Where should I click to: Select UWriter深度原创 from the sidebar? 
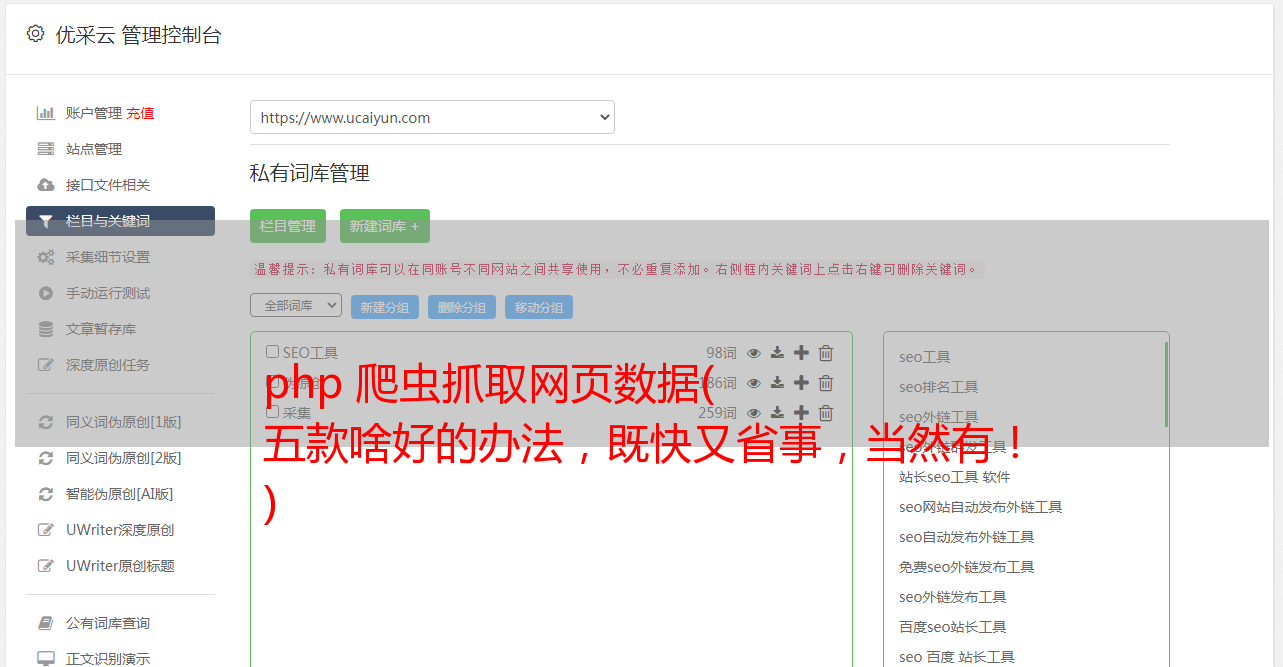120,530
